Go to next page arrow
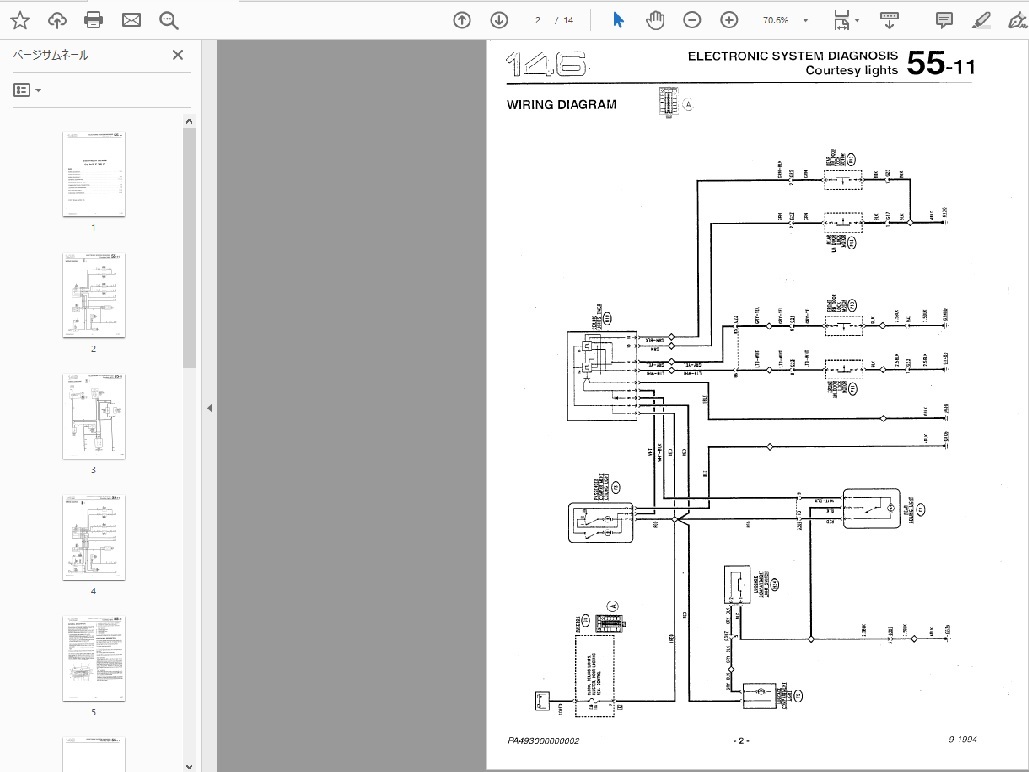 [499, 20]
